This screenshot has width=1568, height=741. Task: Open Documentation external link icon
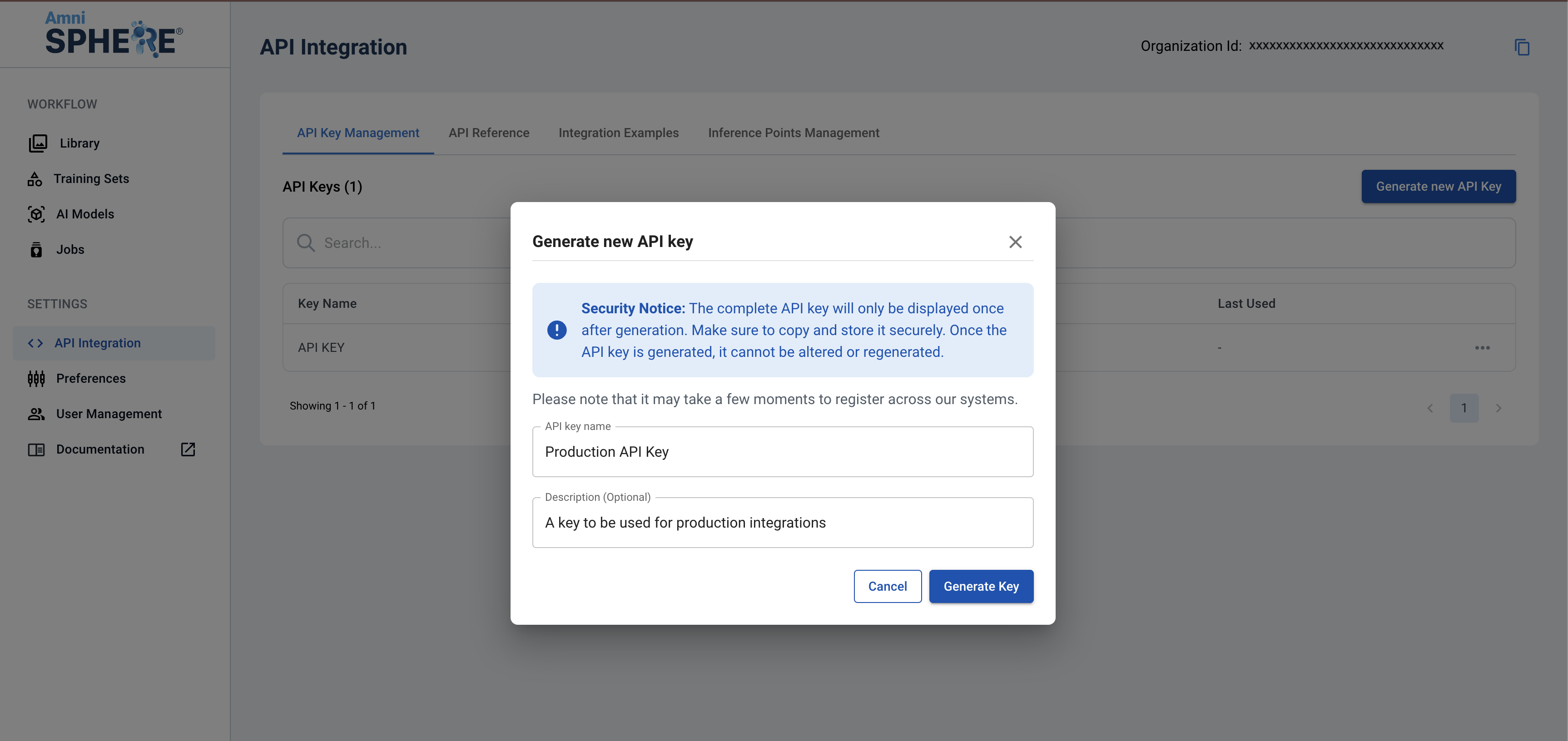[x=188, y=449]
